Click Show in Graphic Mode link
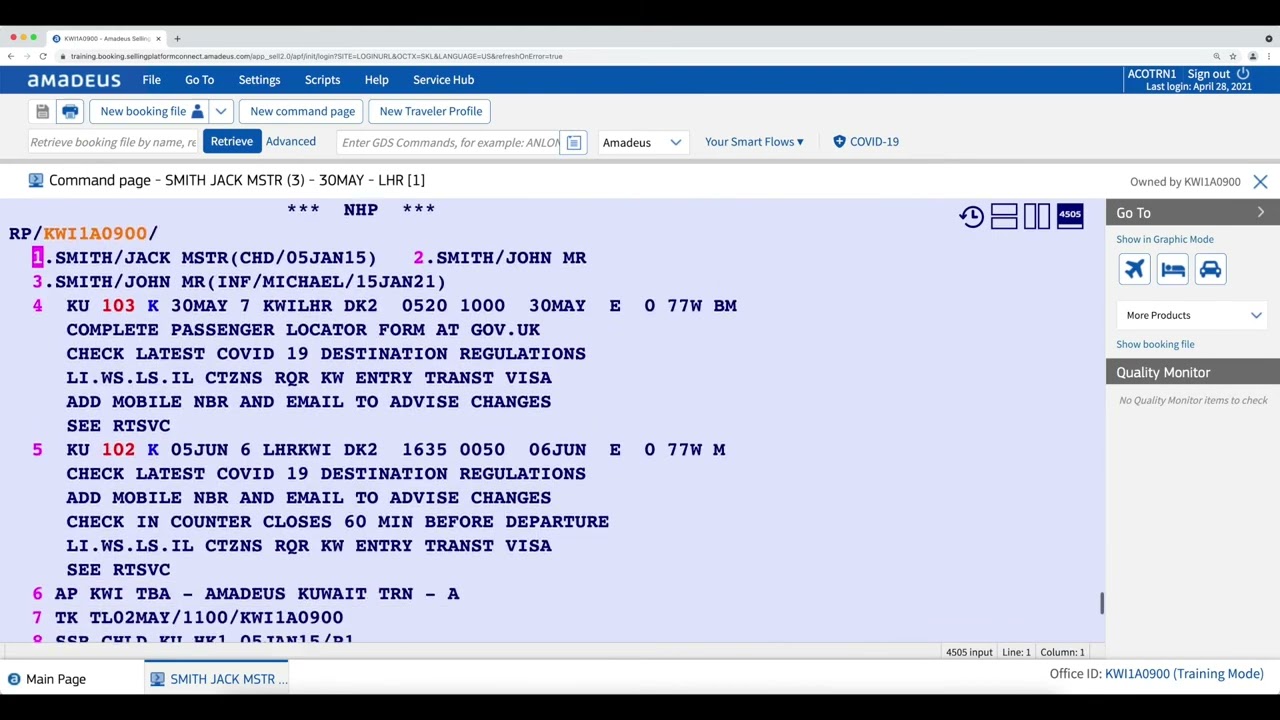1280x720 pixels. [1165, 240]
